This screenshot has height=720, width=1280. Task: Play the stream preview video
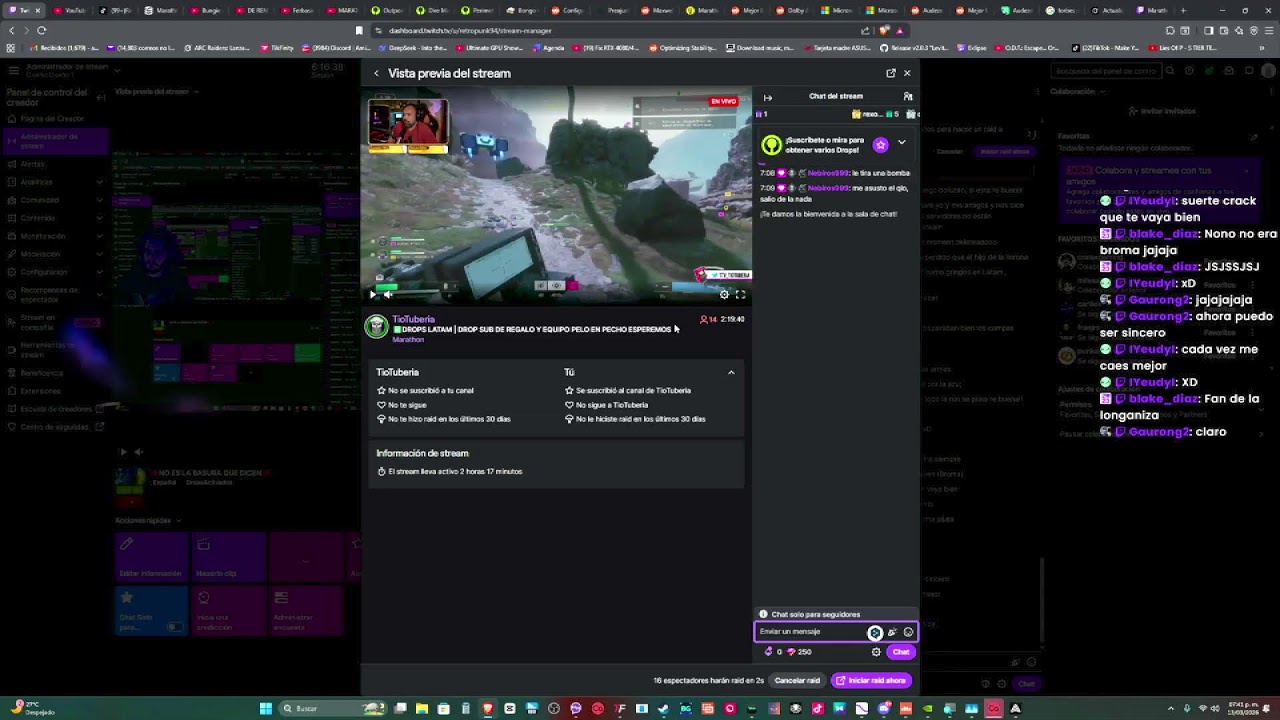pos(373,294)
